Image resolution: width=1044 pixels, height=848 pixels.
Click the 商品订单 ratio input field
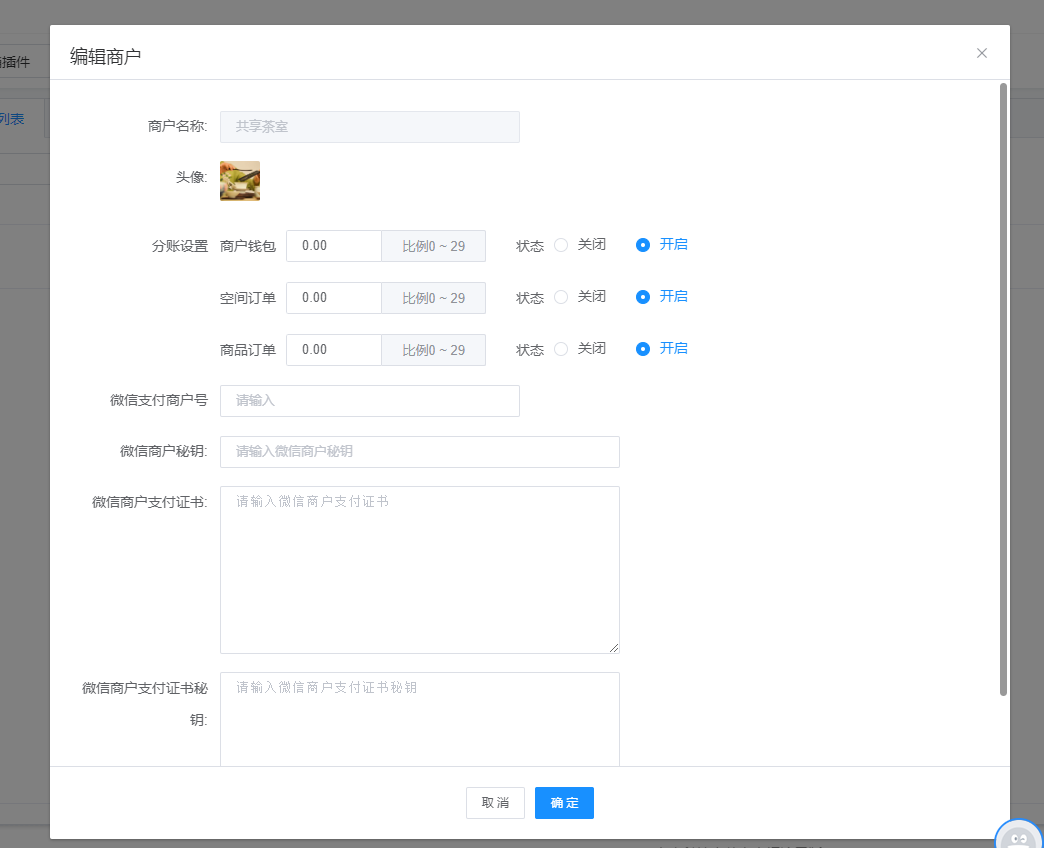click(x=334, y=350)
